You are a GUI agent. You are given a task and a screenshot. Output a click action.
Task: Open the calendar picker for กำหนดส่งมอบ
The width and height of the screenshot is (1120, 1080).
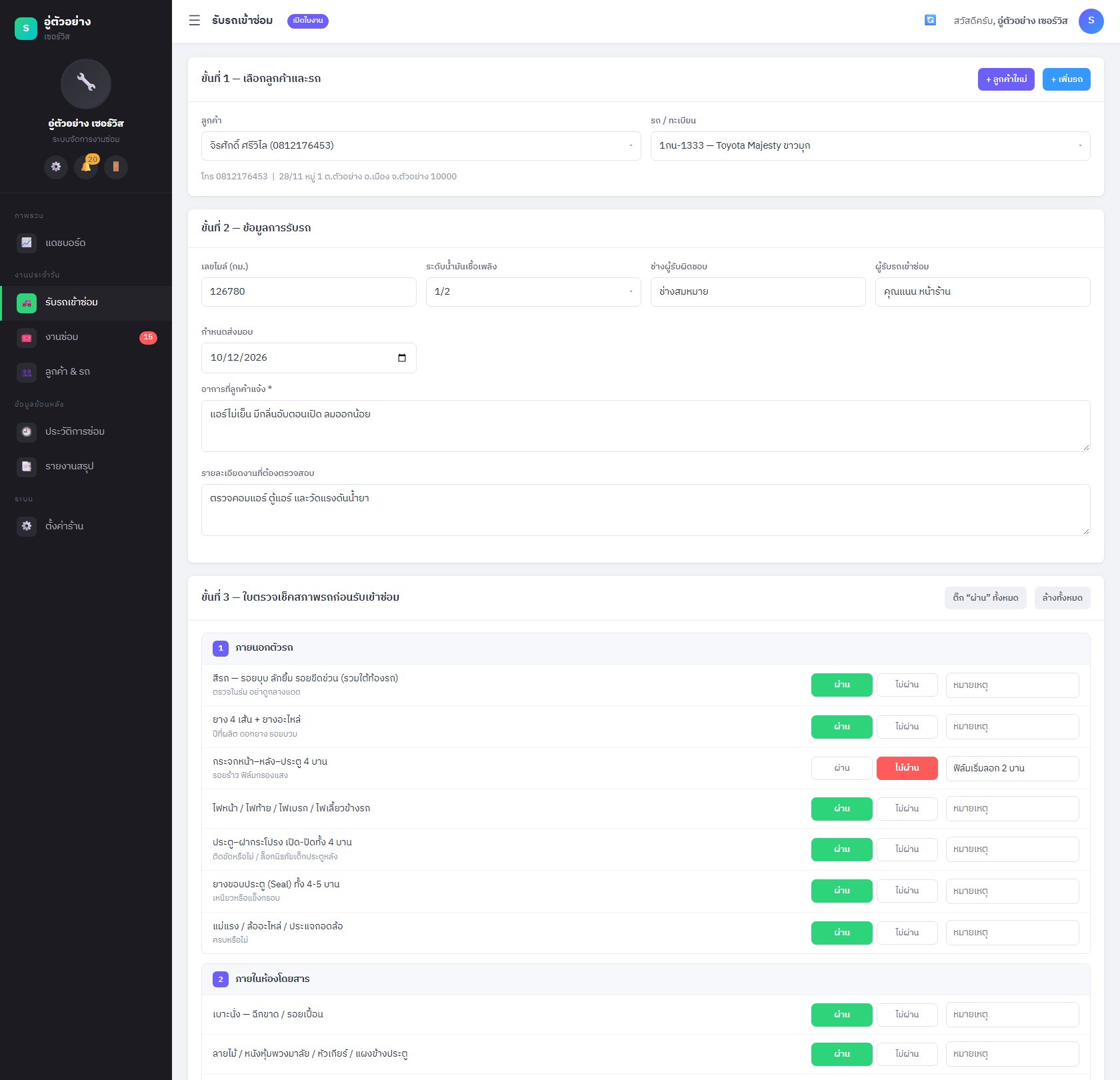click(401, 358)
